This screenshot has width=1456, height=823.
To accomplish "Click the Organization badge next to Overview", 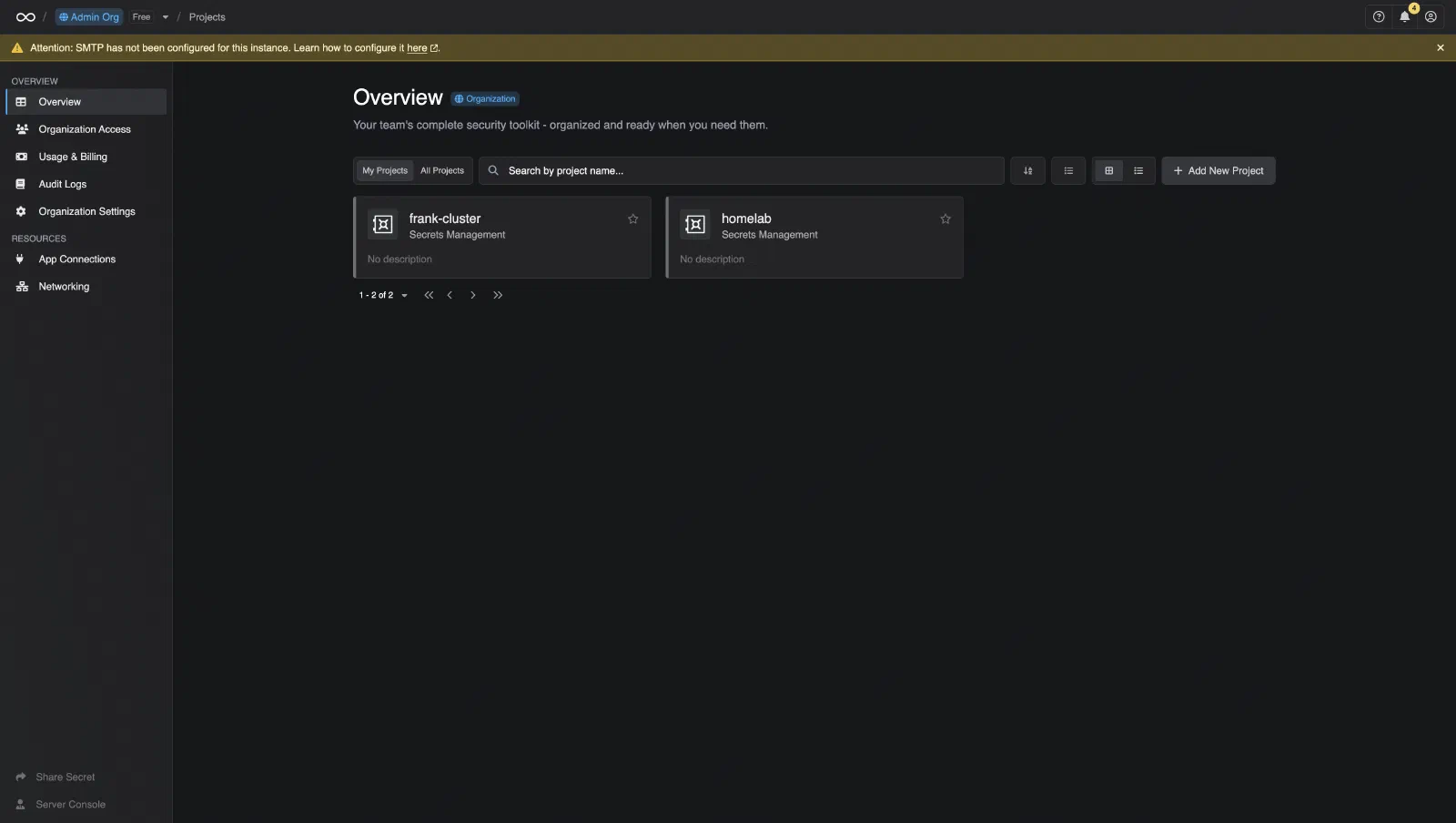I will (485, 99).
